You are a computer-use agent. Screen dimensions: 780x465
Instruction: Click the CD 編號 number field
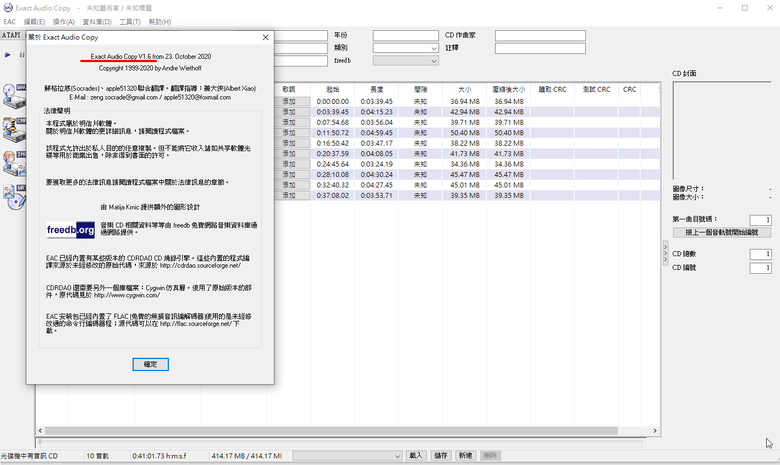coord(760,268)
